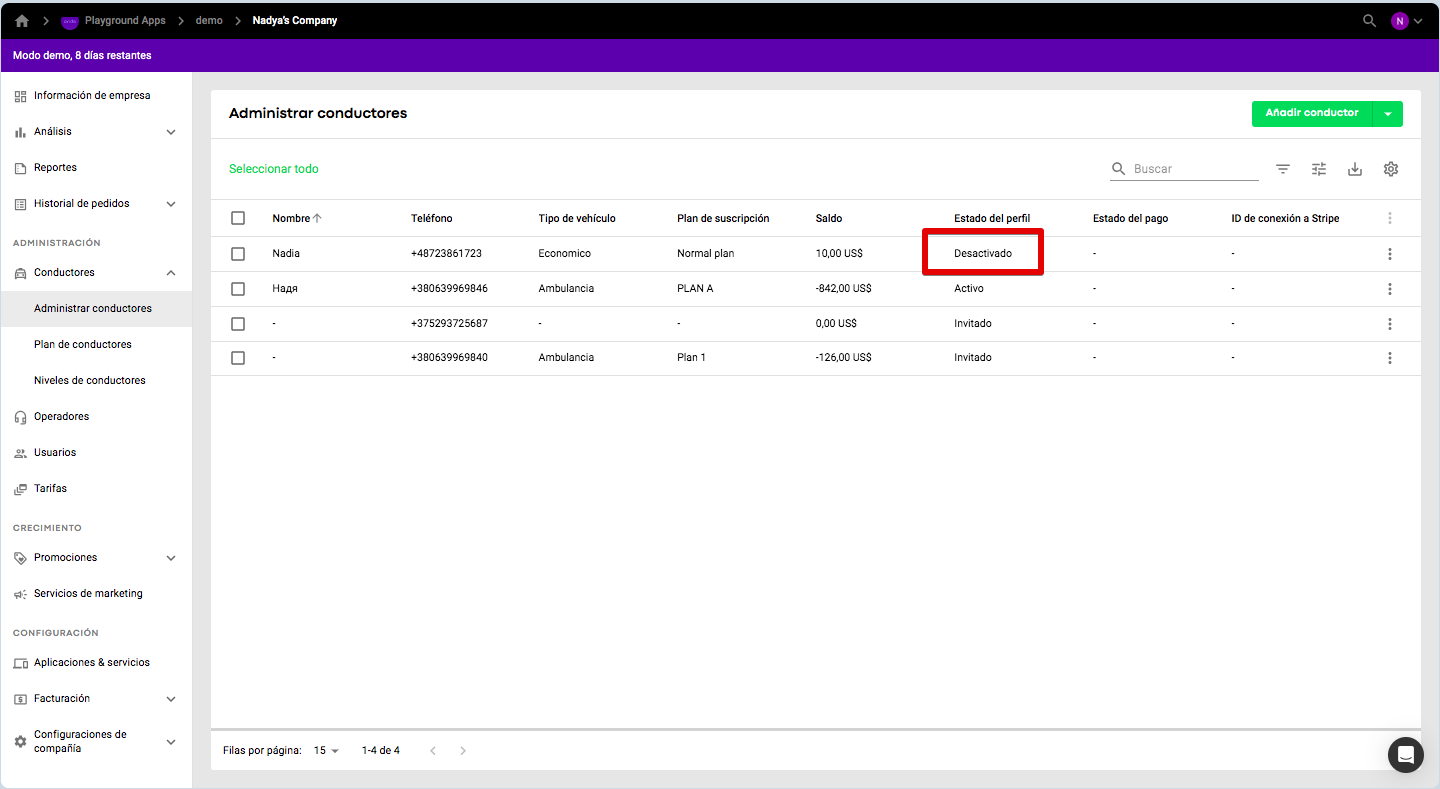Screen dimensions: 1440x789
Task: Click Nadya's Company breadcrumb
Action: [x=295, y=21]
